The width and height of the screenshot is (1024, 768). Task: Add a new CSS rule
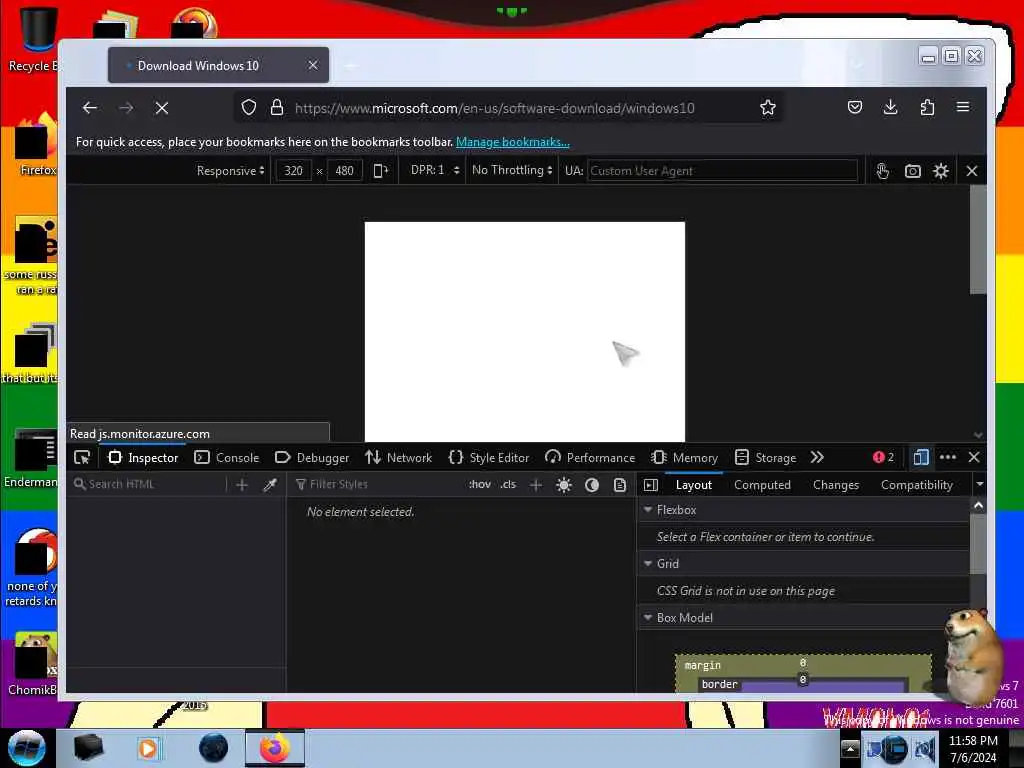pyautogui.click(x=536, y=485)
